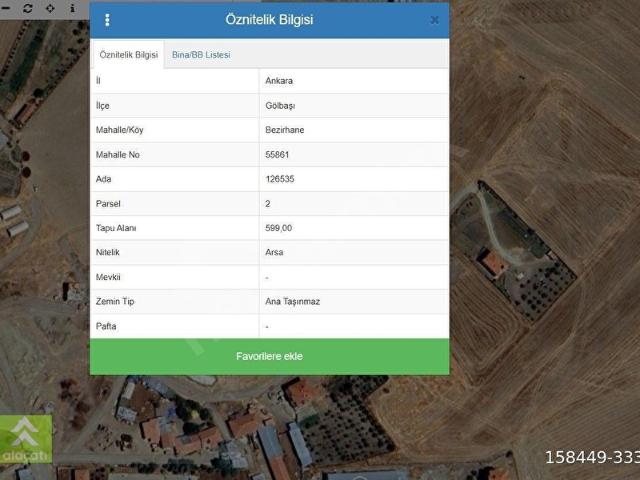The height and width of the screenshot is (480, 640).
Task: Close the Öznitelik Bilgisi dialog
Action: [435, 20]
